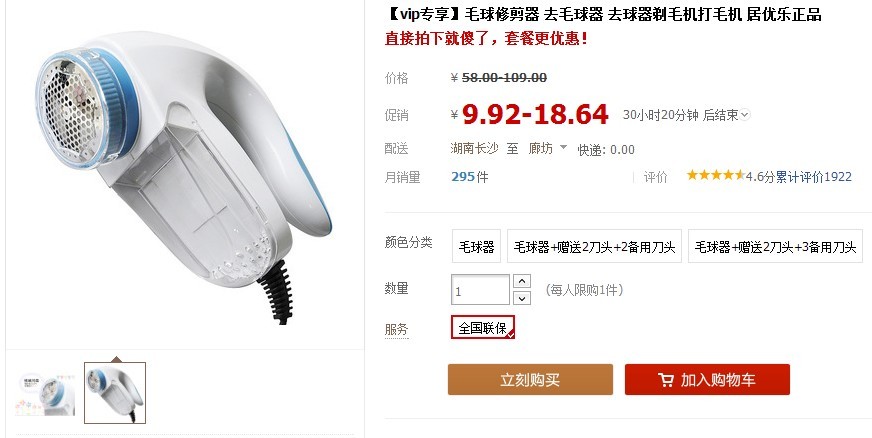Select the 毛球器 option
Viewport: 872px width, 438px height.
pyautogui.click(x=477, y=246)
